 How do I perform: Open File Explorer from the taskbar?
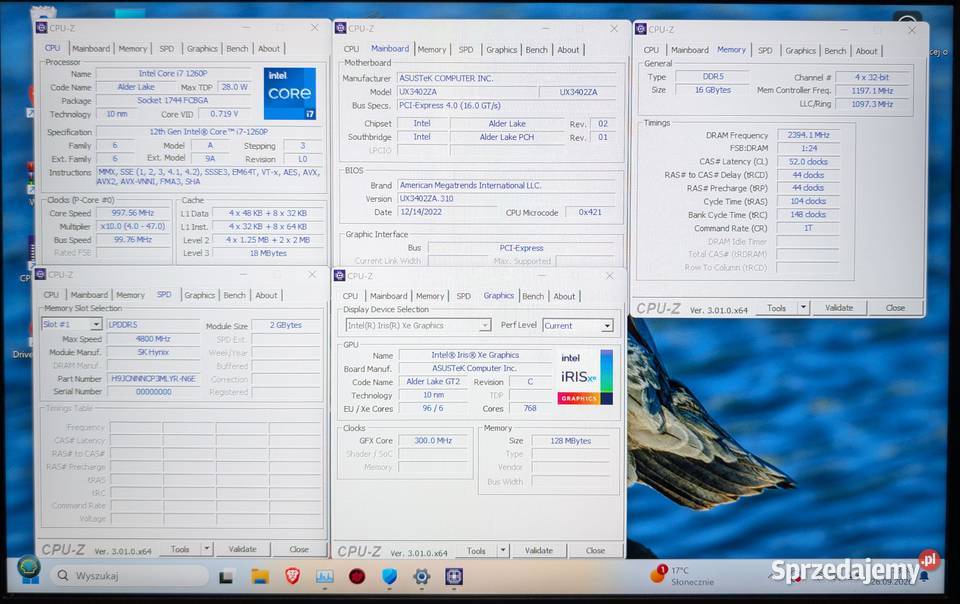click(260, 576)
